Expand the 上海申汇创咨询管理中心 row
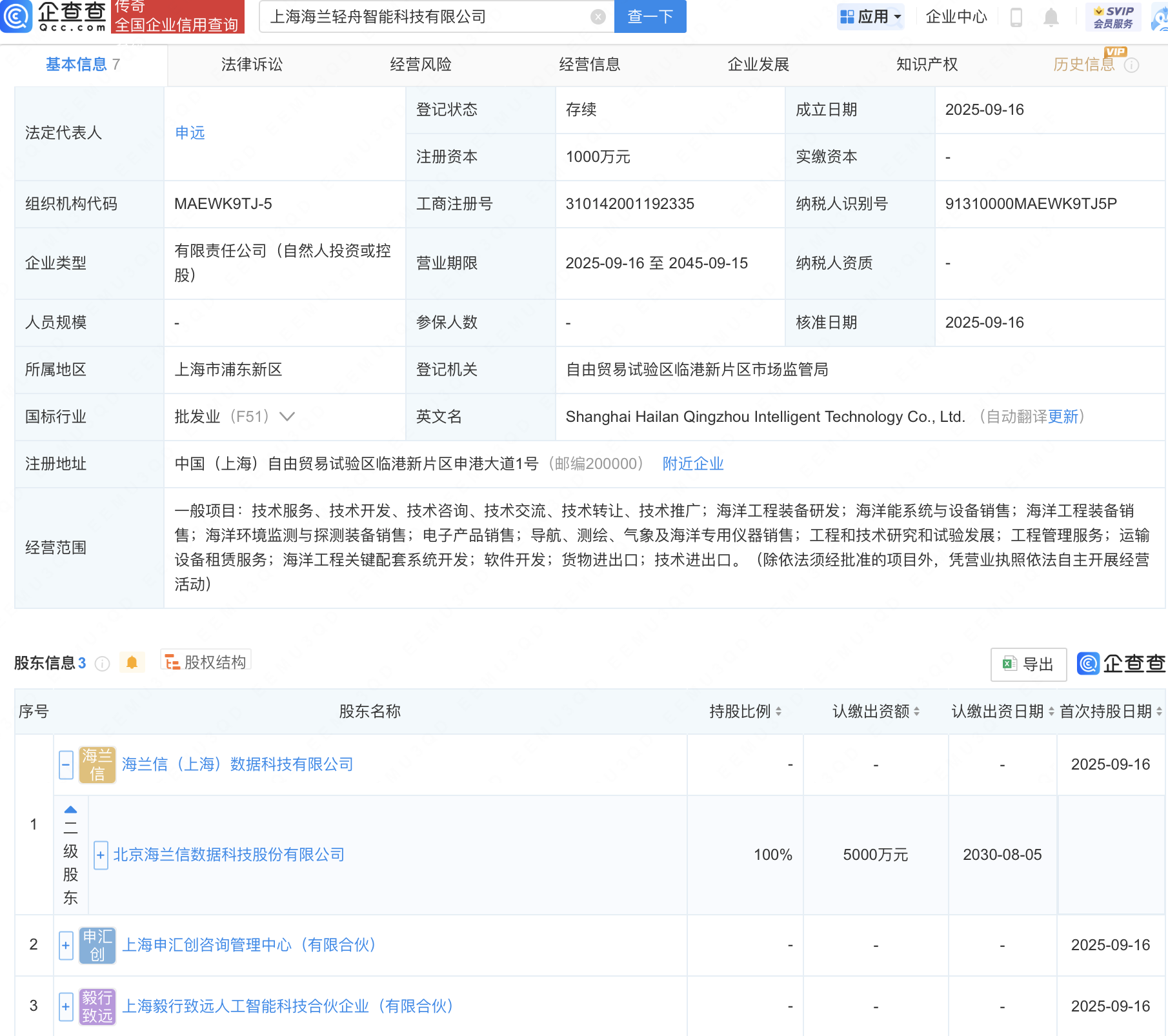The image size is (1168, 1036). [x=66, y=946]
